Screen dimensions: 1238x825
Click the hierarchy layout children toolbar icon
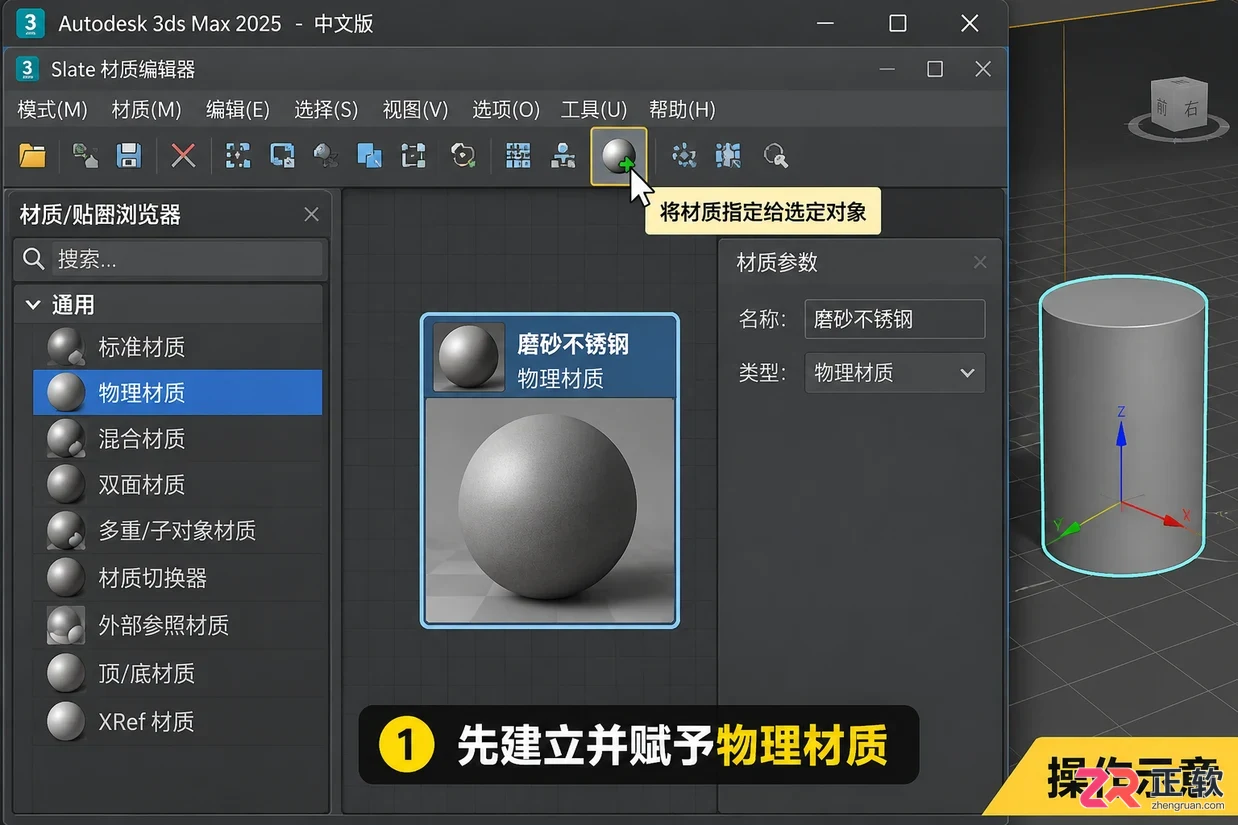coord(564,155)
